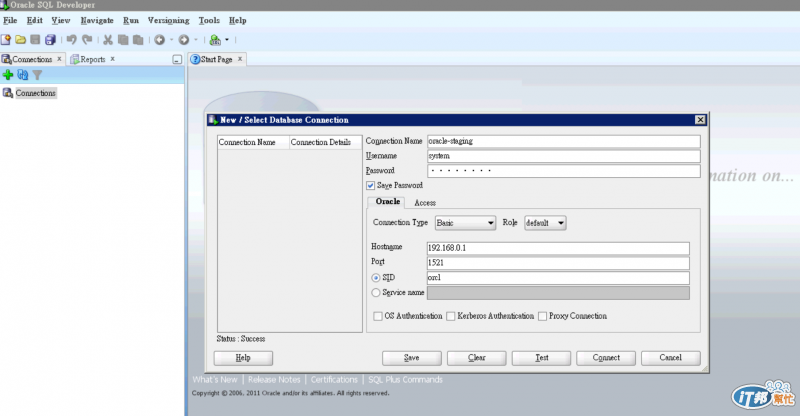Enable Kerberos Authentication checkbox

point(451,316)
